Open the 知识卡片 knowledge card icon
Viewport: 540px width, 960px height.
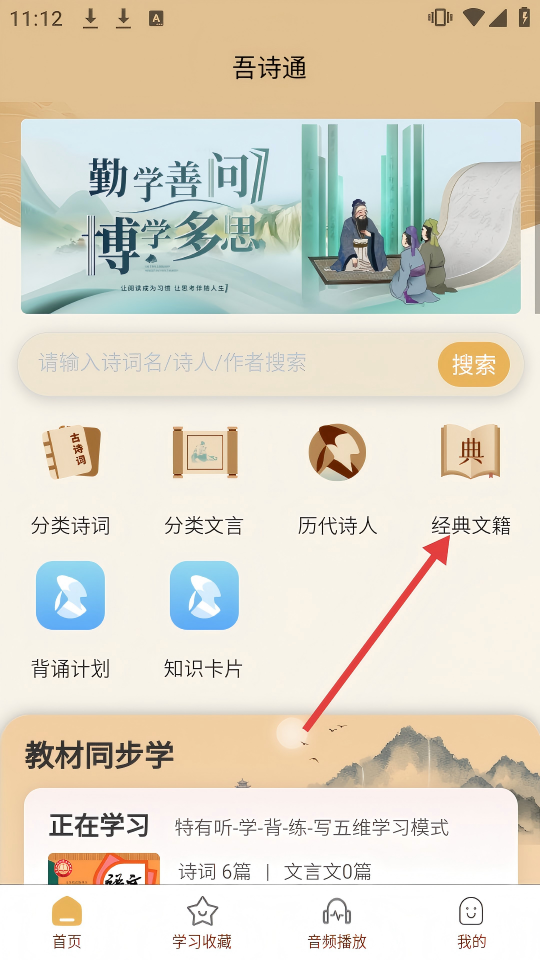click(x=204, y=595)
